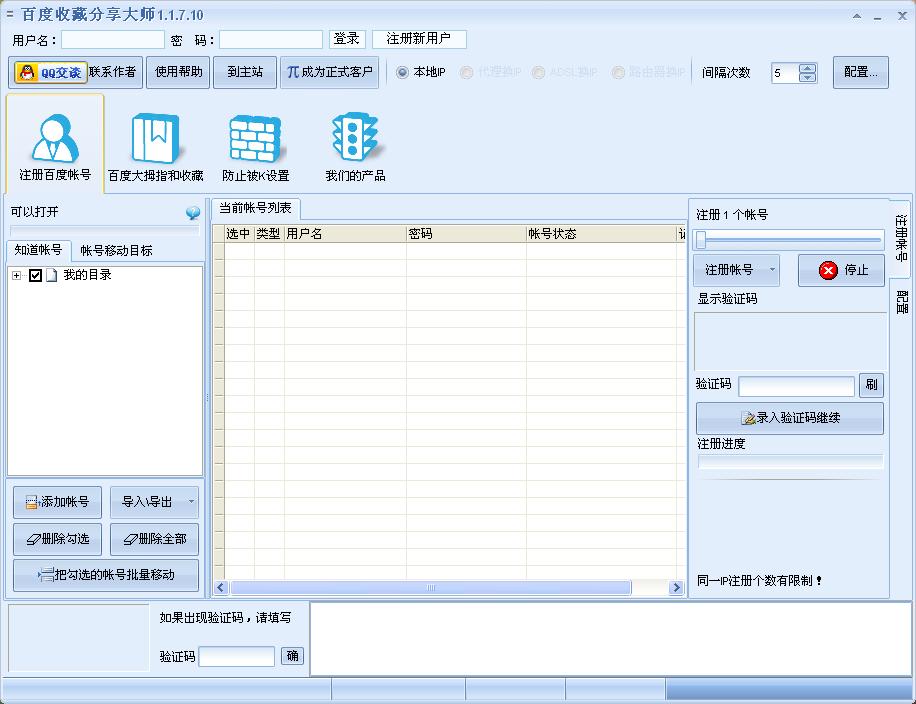Open the 我们的产品 traffic light icon
This screenshot has width=916, height=704.
click(x=355, y=146)
